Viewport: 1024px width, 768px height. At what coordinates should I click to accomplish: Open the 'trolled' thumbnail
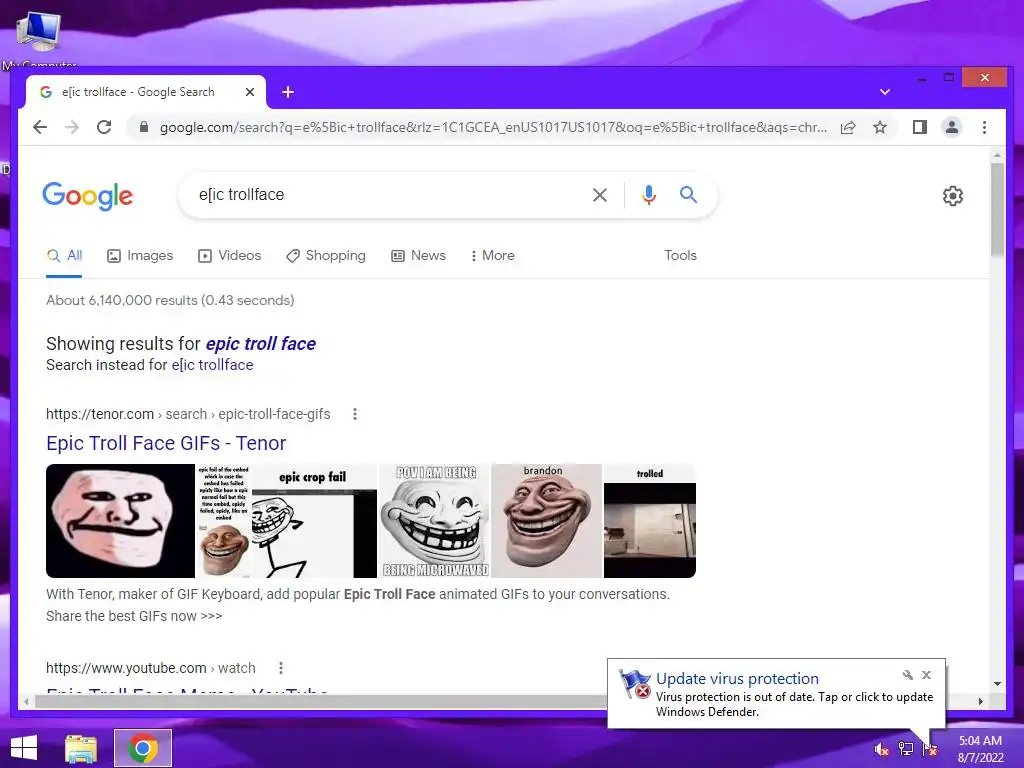pyautogui.click(x=650, y=521)
